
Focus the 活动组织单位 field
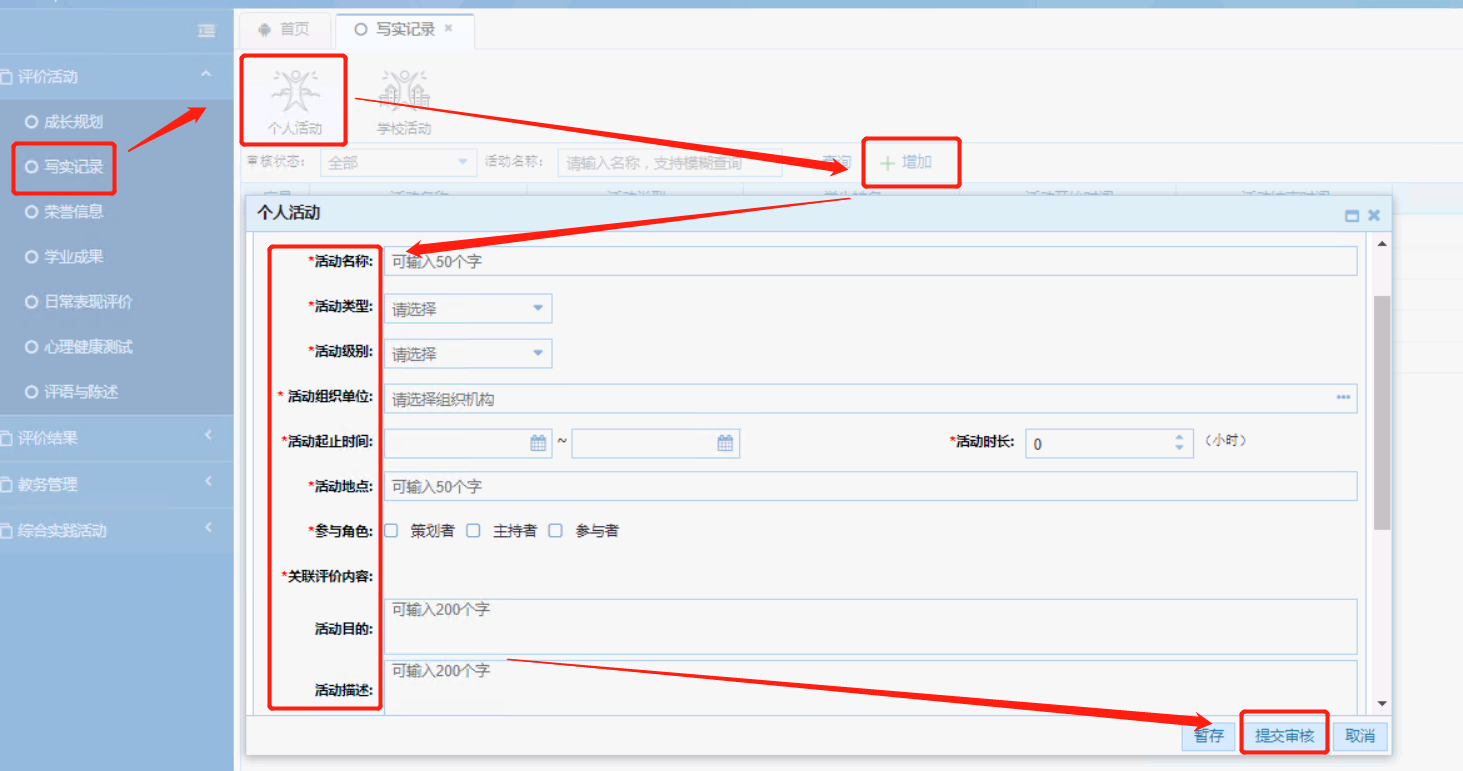click(x=870, y=398)
